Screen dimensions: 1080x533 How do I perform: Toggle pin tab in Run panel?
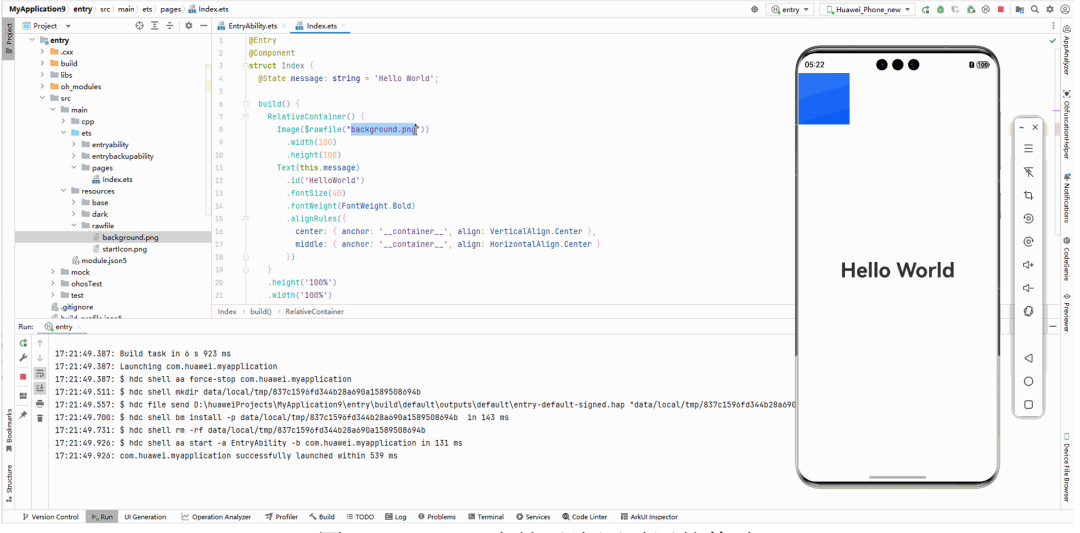point(23,415)
